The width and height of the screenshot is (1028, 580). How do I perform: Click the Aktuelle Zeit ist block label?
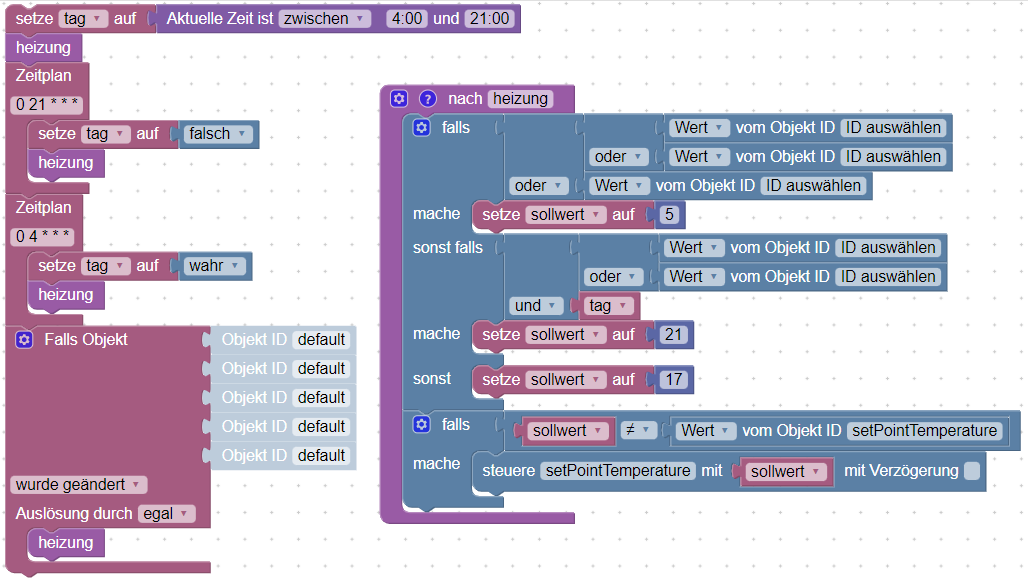pyautogui.click(x=220, y=18)
